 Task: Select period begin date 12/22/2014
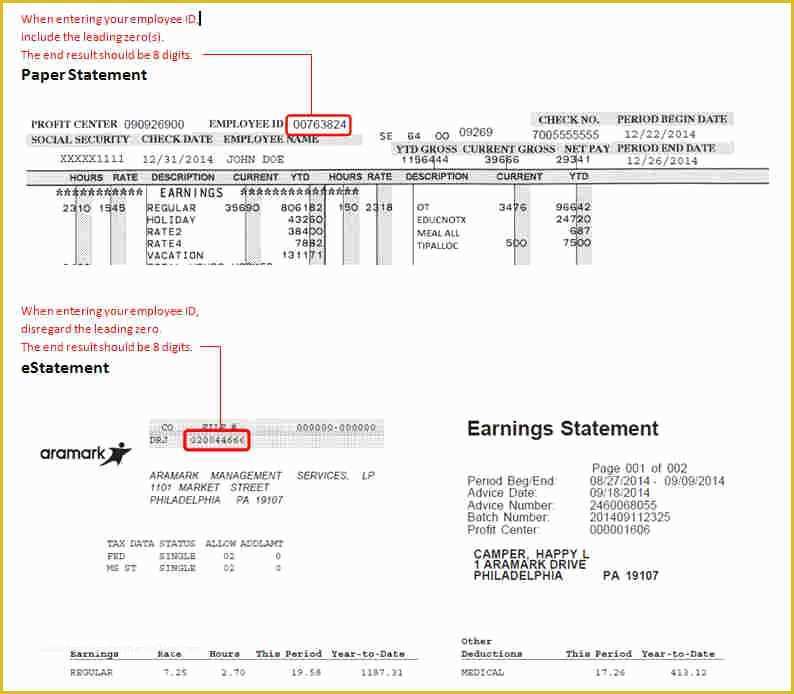click(x=659, y=135)
